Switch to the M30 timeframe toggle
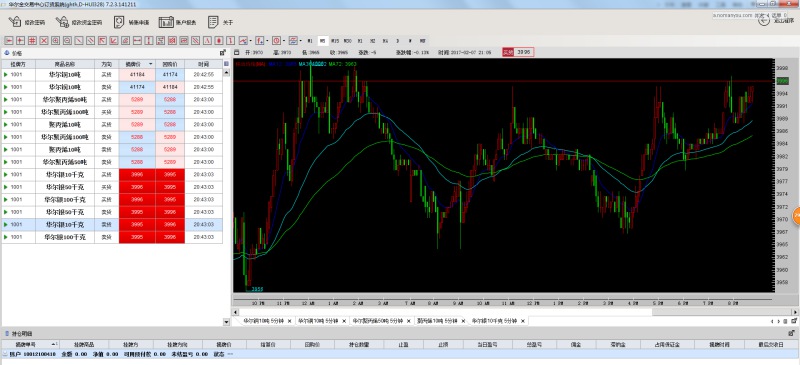 (347, 40)
